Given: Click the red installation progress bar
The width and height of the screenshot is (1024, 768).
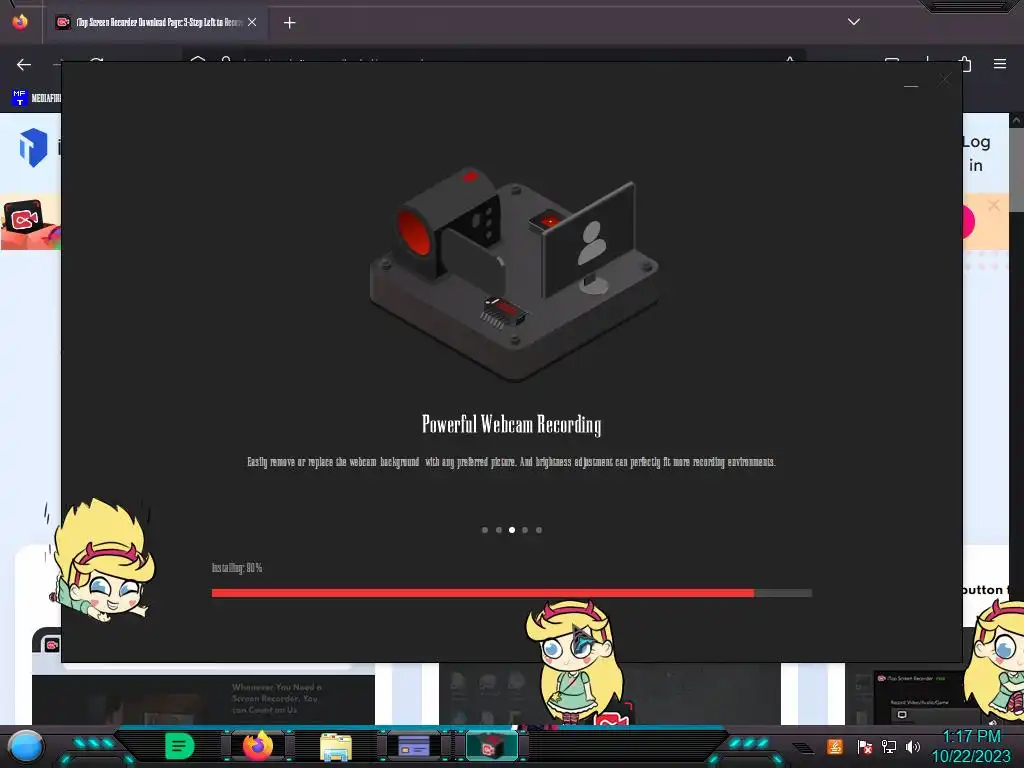Looking at the screenshot, I should (511, 593).
